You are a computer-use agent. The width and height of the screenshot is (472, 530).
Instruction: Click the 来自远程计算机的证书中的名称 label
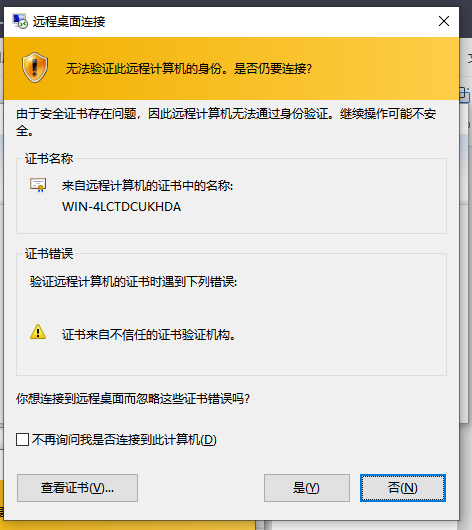click(147, 186)
